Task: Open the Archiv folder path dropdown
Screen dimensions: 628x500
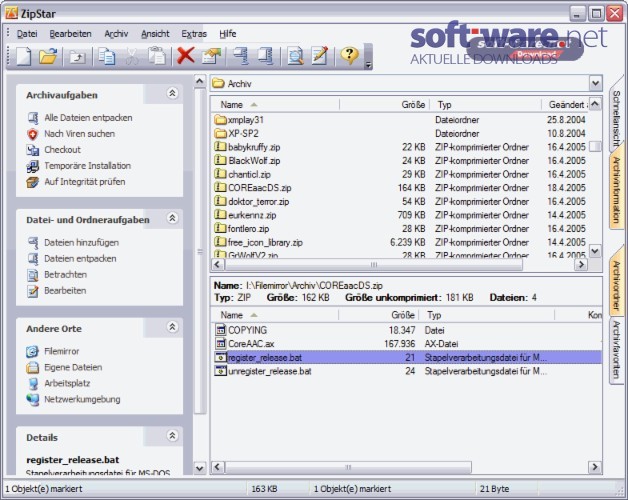Action: [x=595, y=83]
